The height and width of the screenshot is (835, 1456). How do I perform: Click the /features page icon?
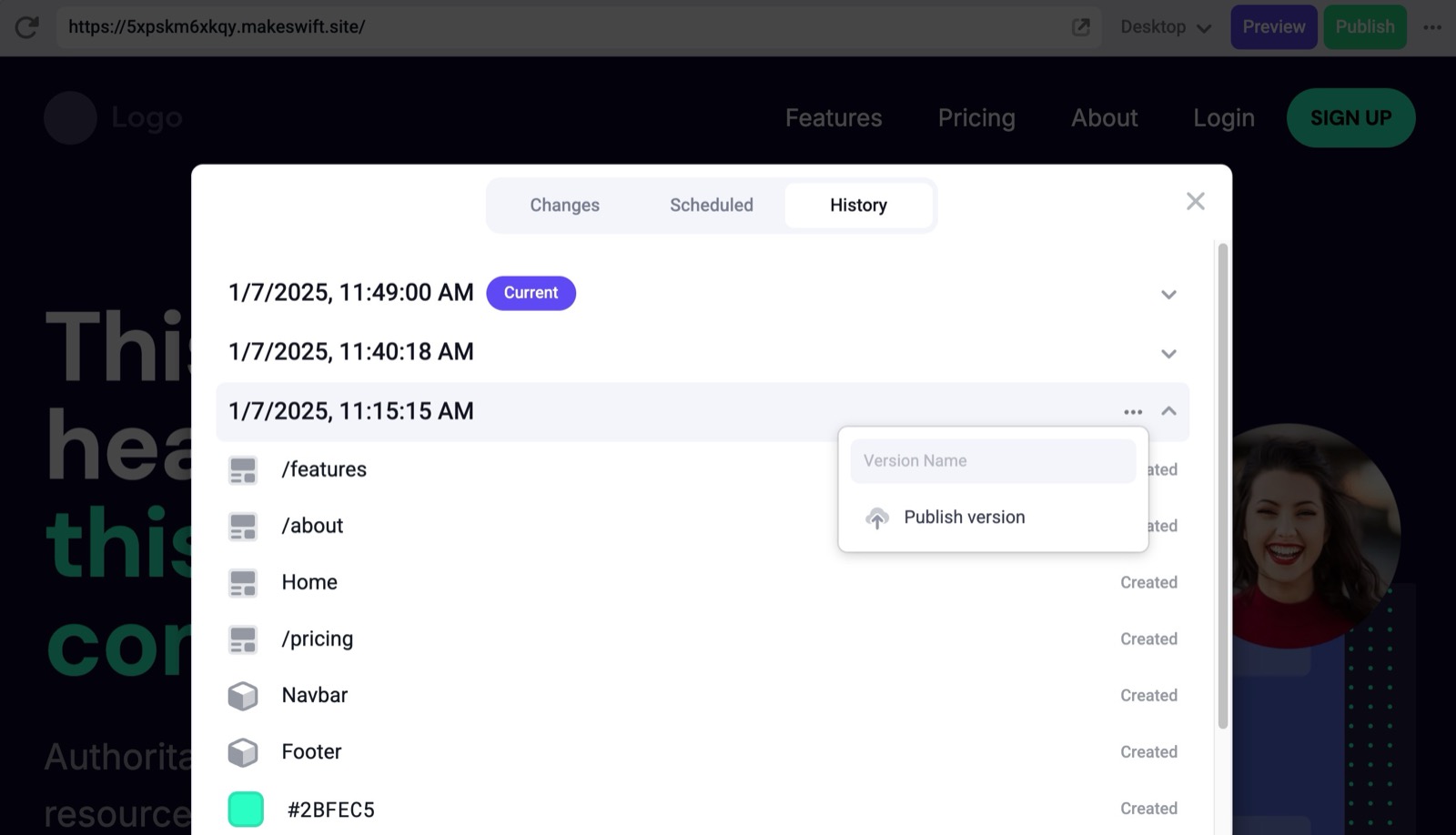tap(243, 470)
